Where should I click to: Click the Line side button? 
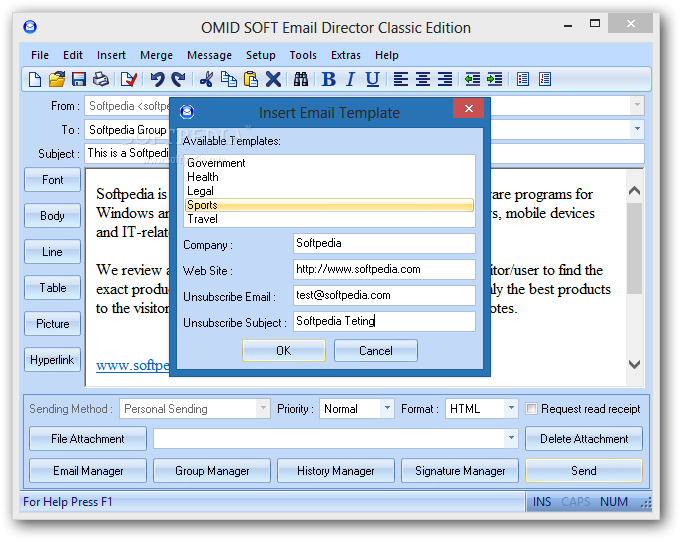coord(52,252)
